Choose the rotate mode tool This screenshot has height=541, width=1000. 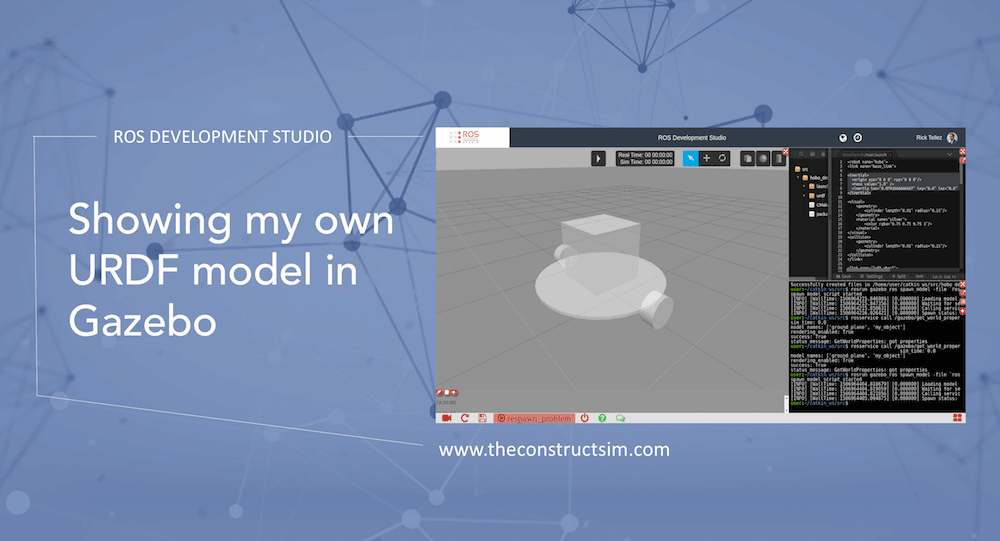tap(722, 158)
